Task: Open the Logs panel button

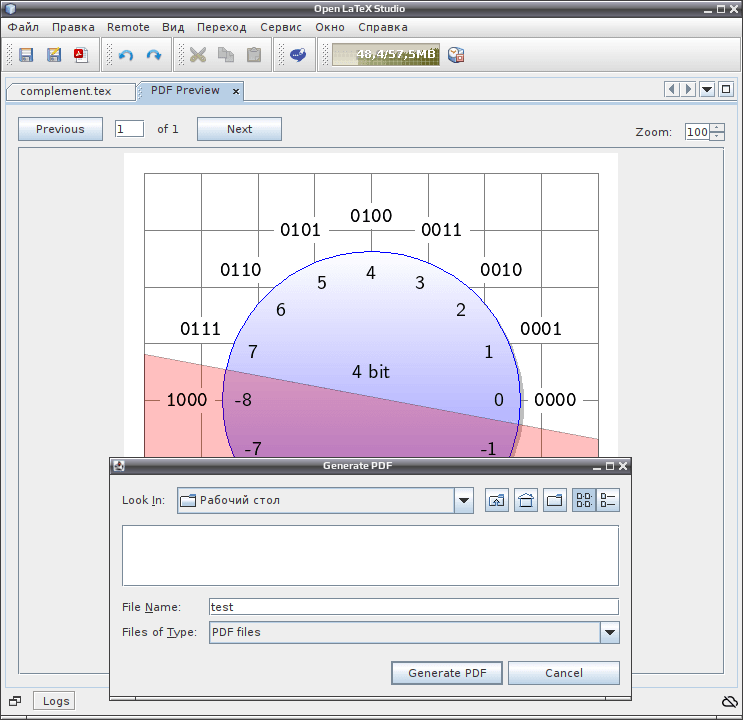Action: (56, 701)
